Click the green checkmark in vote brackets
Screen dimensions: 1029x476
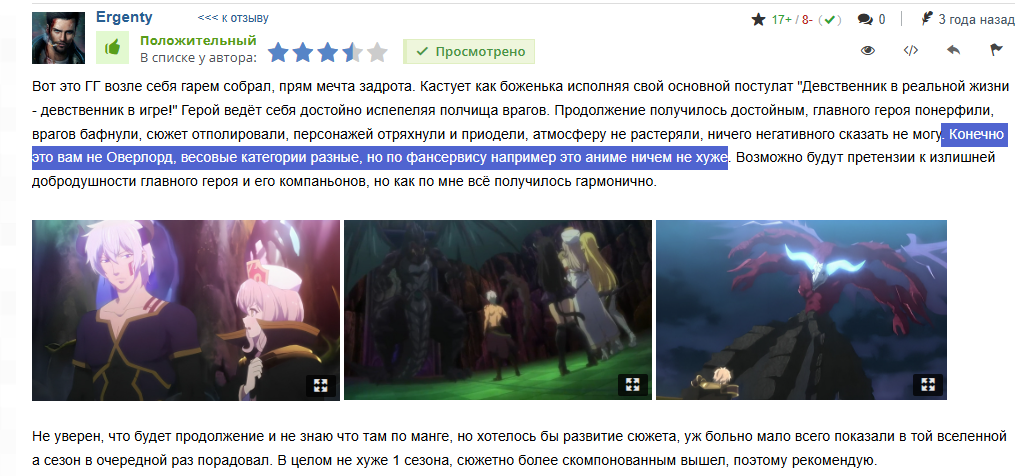point(830,20)
